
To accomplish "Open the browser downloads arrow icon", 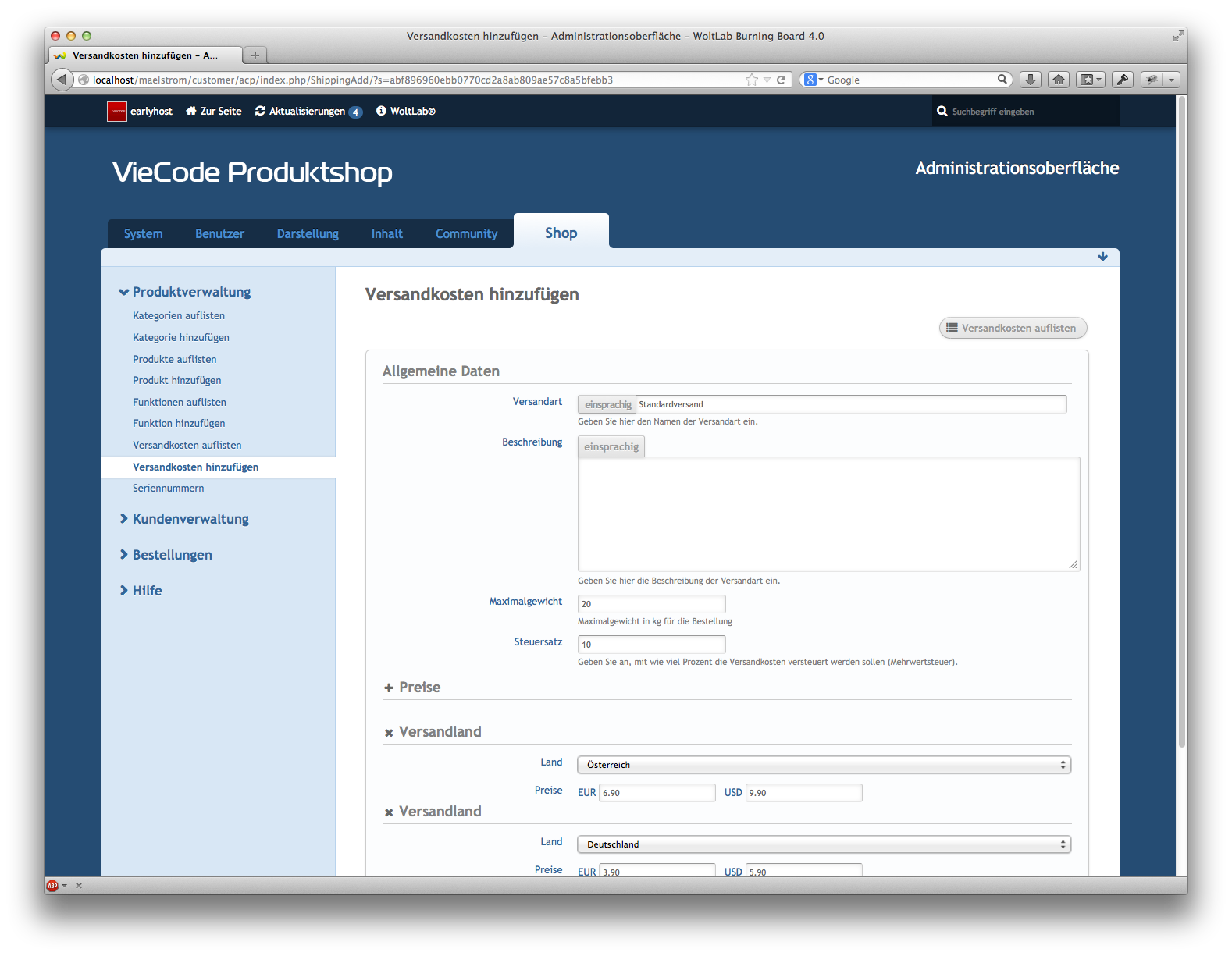I will pyautogui.click(x=1031, y=80).
